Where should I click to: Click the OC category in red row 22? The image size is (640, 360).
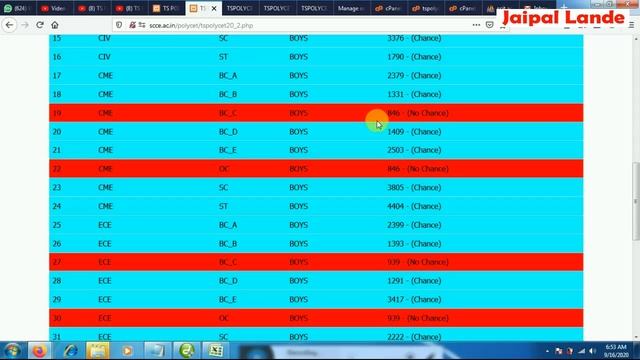(224, 169)
